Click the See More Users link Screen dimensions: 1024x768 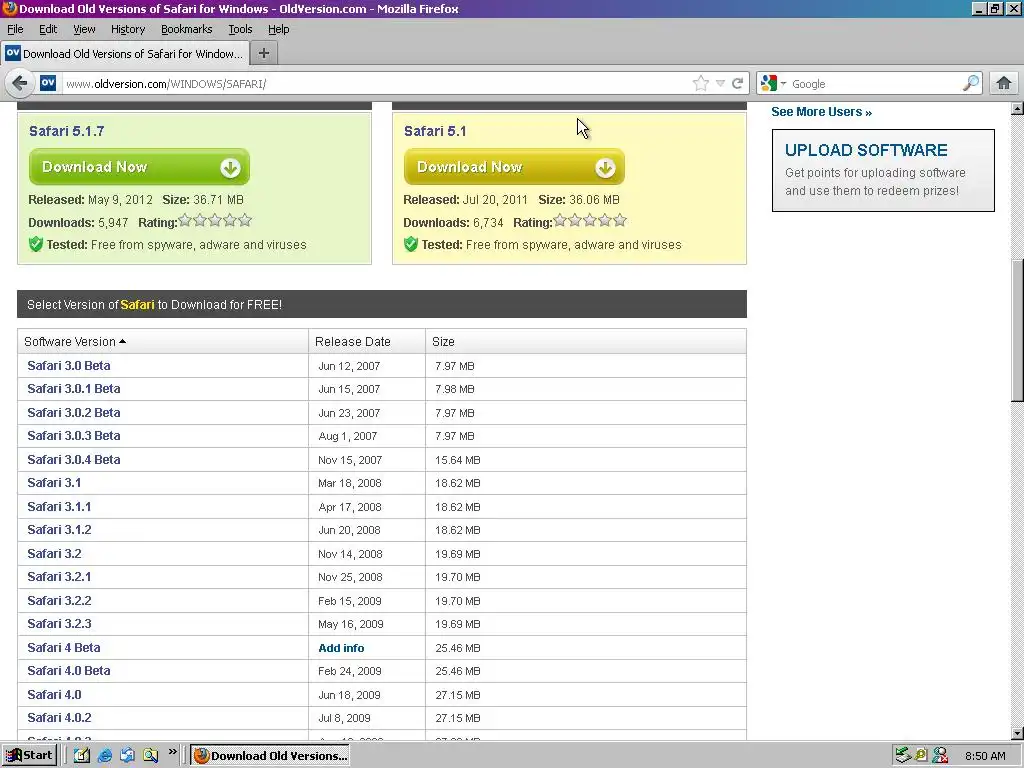point(822,112)
